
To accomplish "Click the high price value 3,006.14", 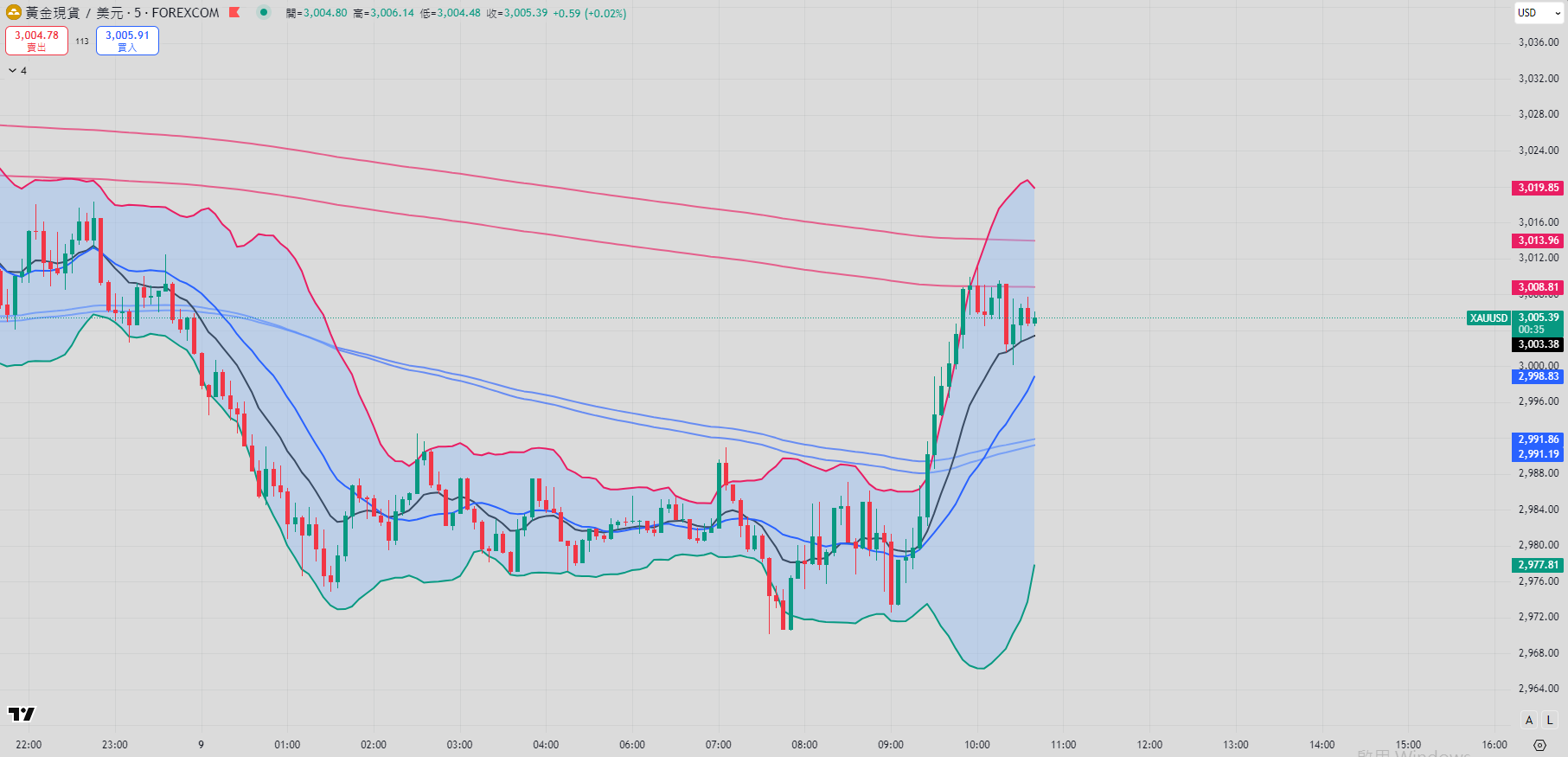I will click(x=392, y=13).
